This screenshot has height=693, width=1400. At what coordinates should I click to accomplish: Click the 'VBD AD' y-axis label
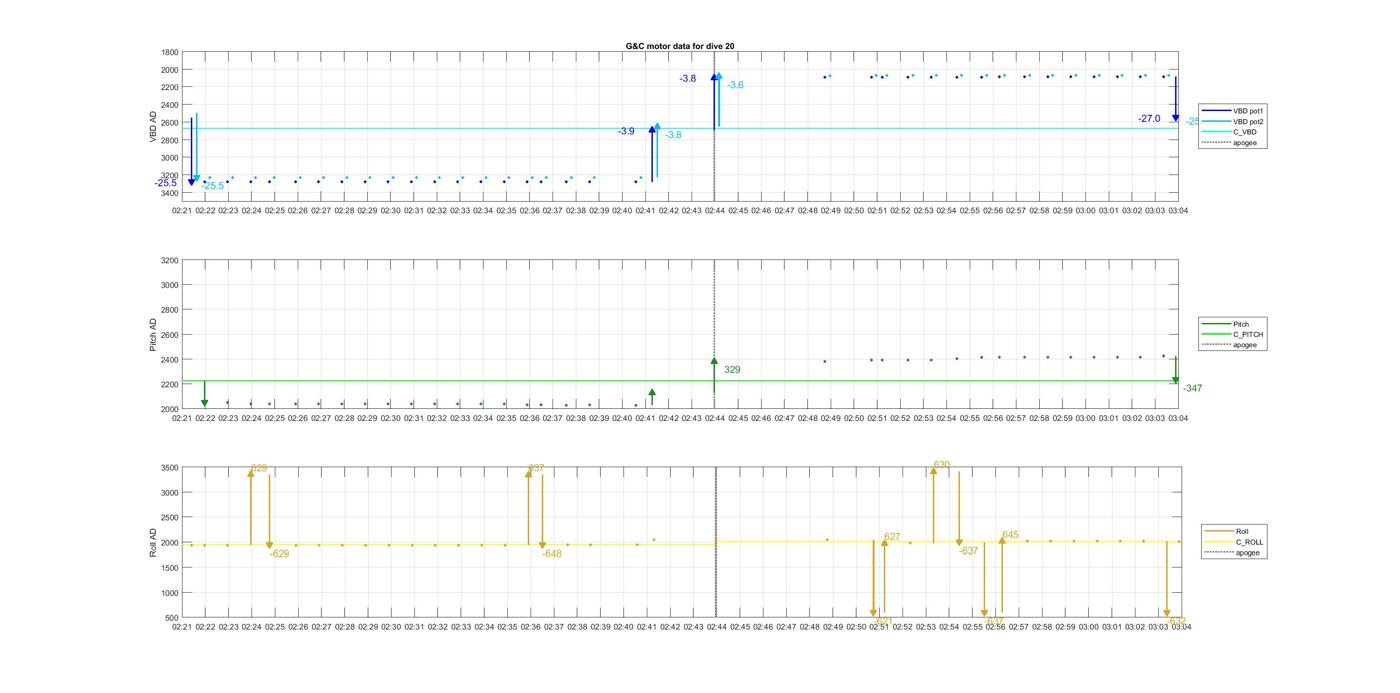click(x=153, y=125)
